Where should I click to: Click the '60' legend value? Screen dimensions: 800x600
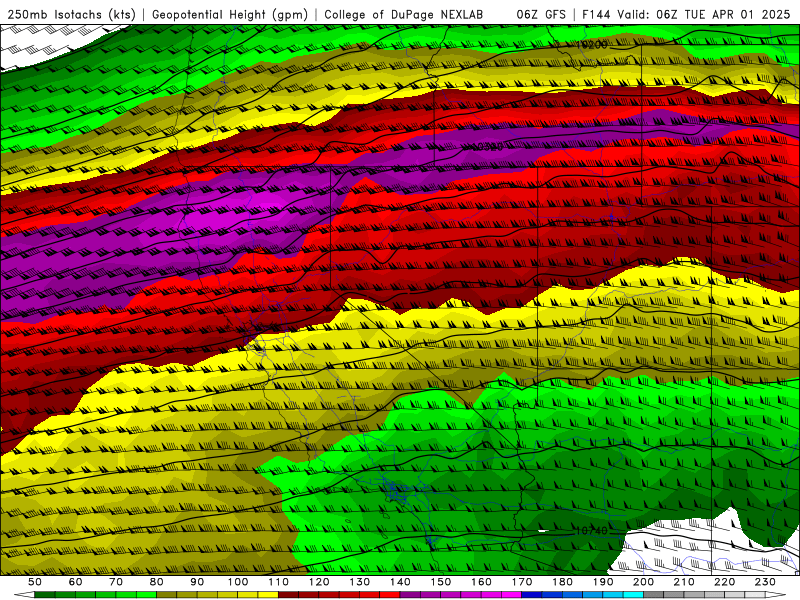tap(75, 582)
